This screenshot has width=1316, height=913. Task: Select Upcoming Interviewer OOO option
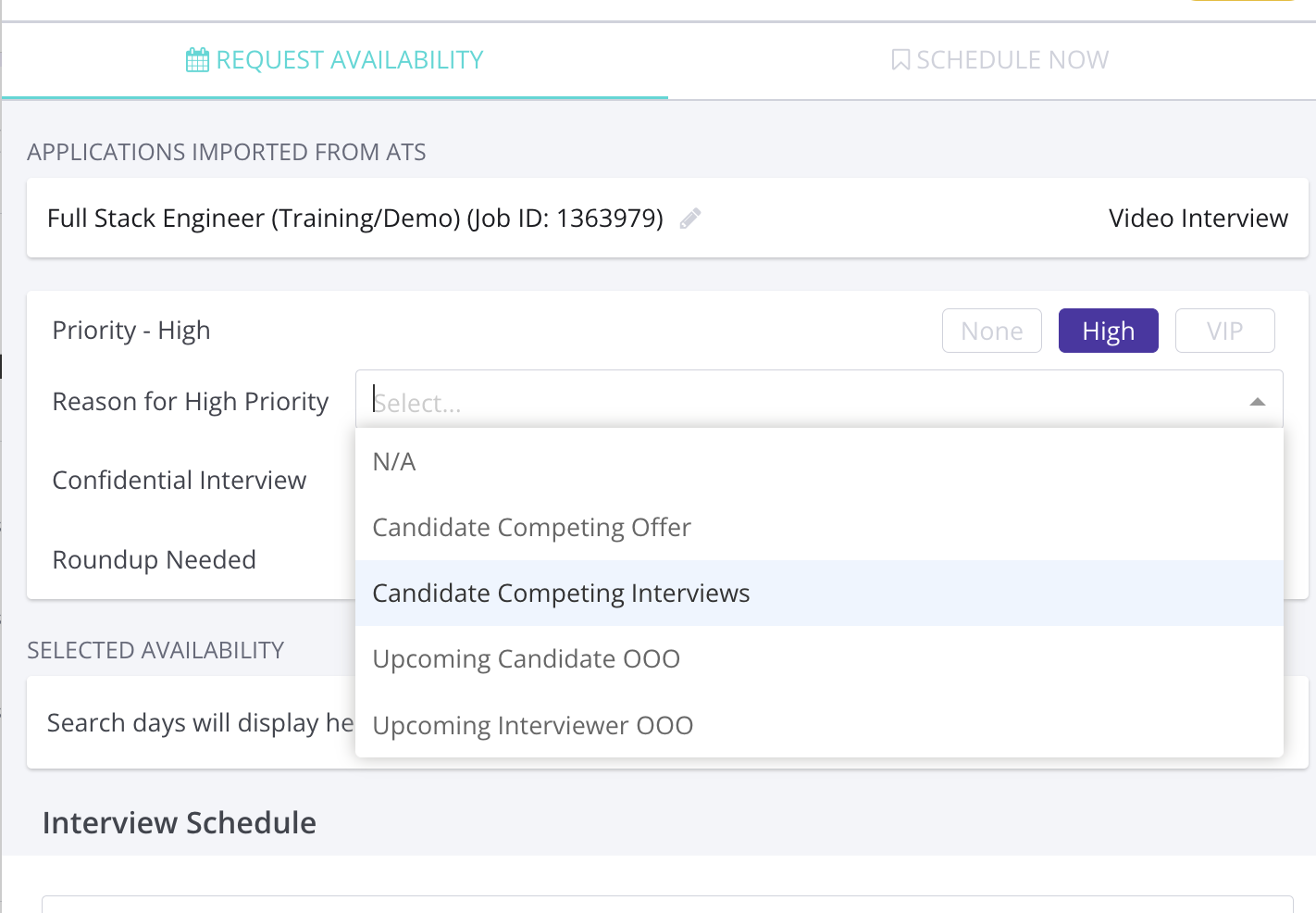click(532, 725)
